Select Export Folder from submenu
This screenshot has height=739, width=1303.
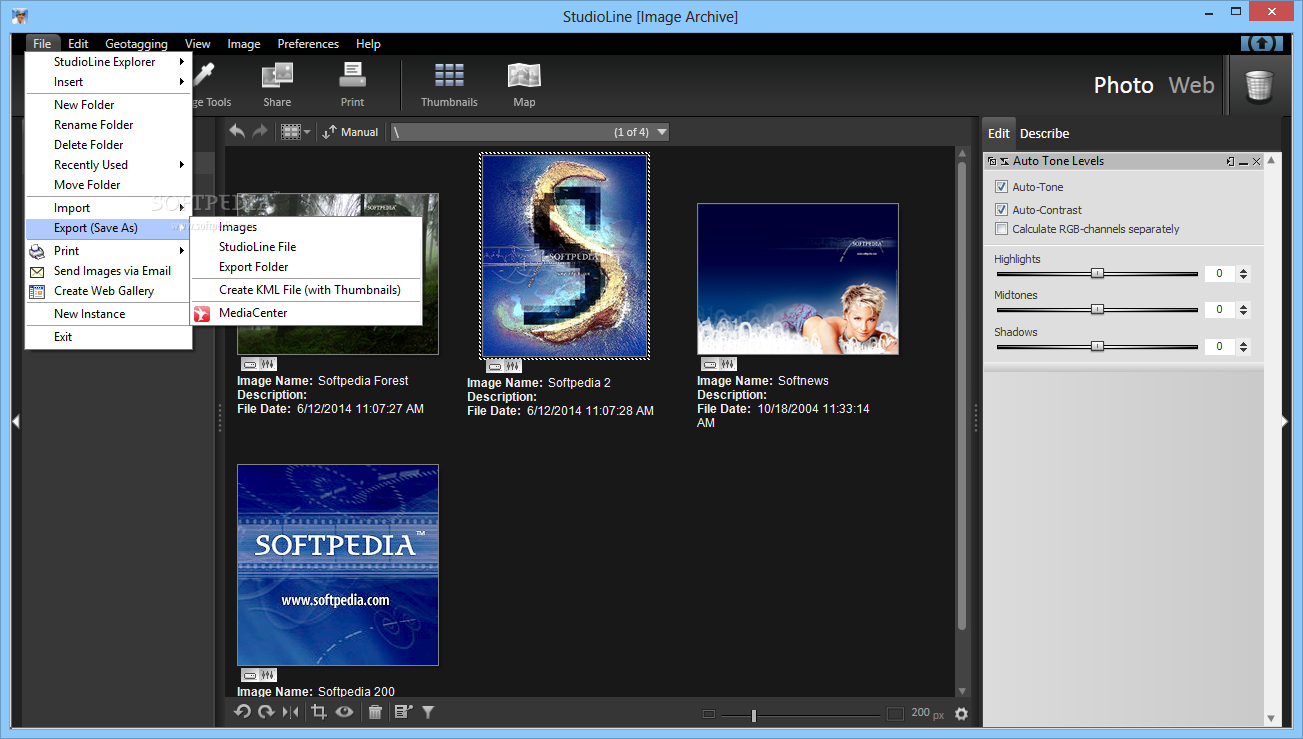point(254,267)
